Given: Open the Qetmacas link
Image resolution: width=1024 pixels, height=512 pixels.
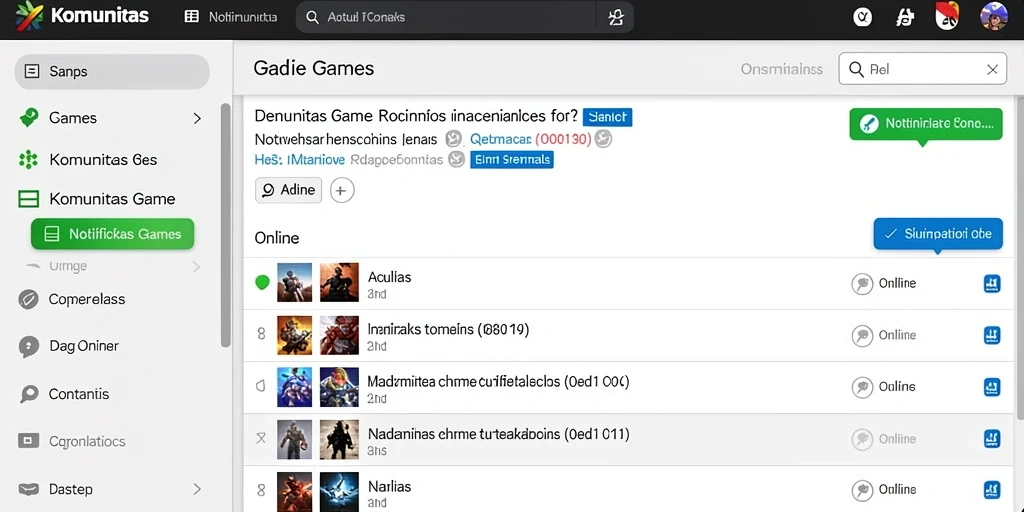Looking at the screenshot, I should click(500, 138).
